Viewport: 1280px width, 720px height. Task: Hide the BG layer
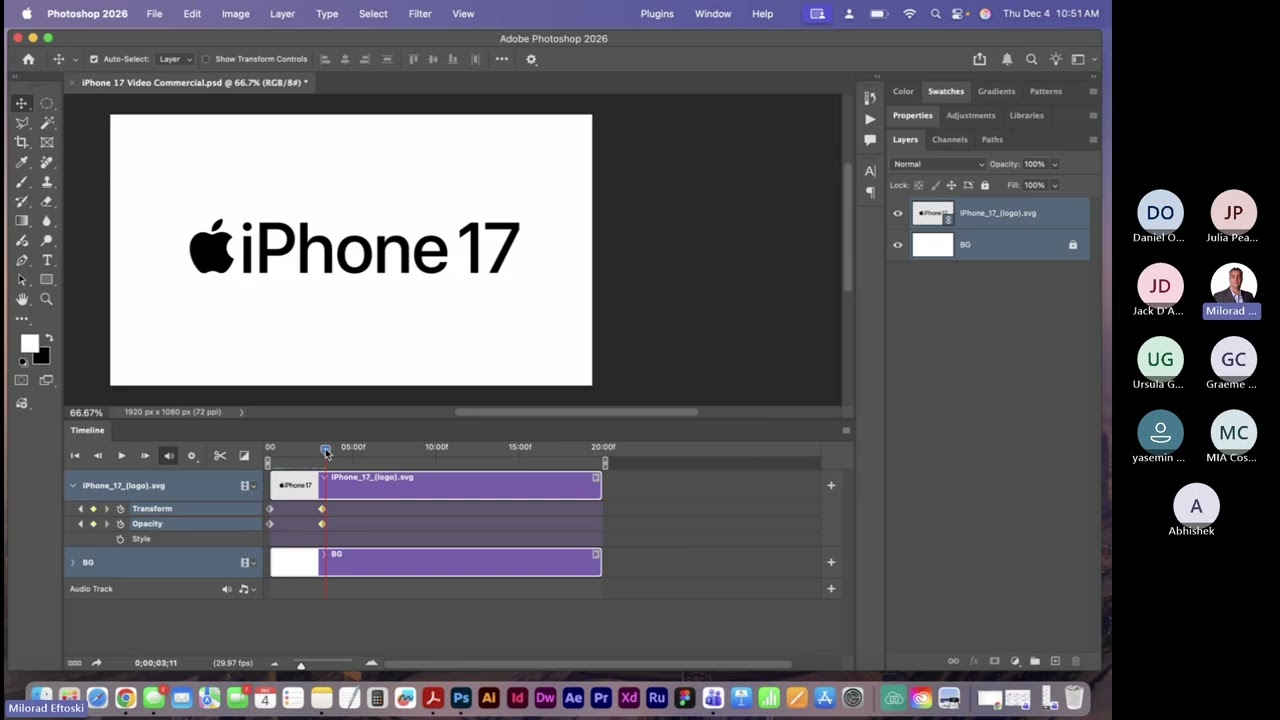[897, 245]
